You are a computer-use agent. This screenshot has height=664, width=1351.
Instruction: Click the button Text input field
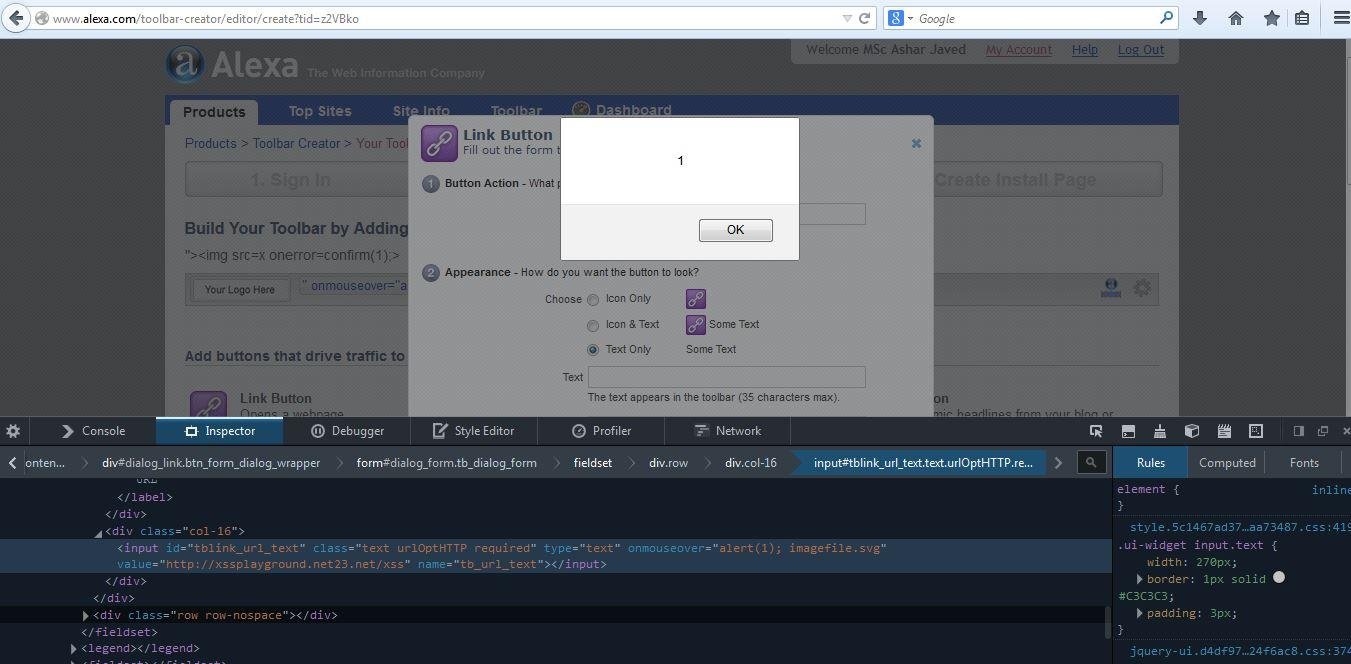click(x=727, y=377)
